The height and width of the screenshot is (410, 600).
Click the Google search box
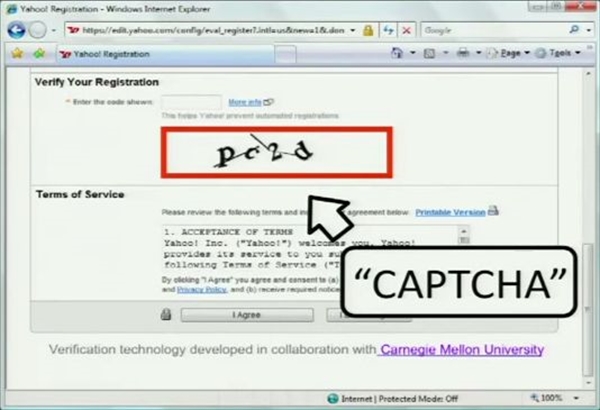(x=494, y=30)
